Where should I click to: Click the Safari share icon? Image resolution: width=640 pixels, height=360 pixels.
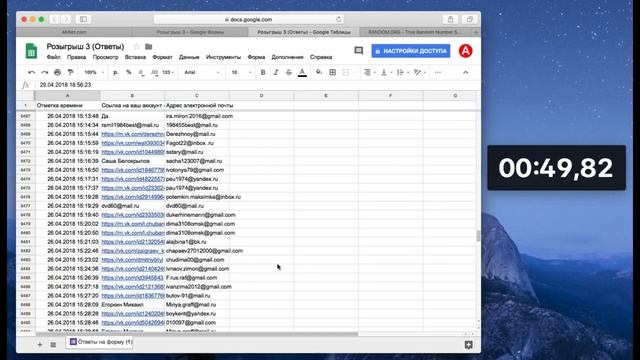point(450,19)
